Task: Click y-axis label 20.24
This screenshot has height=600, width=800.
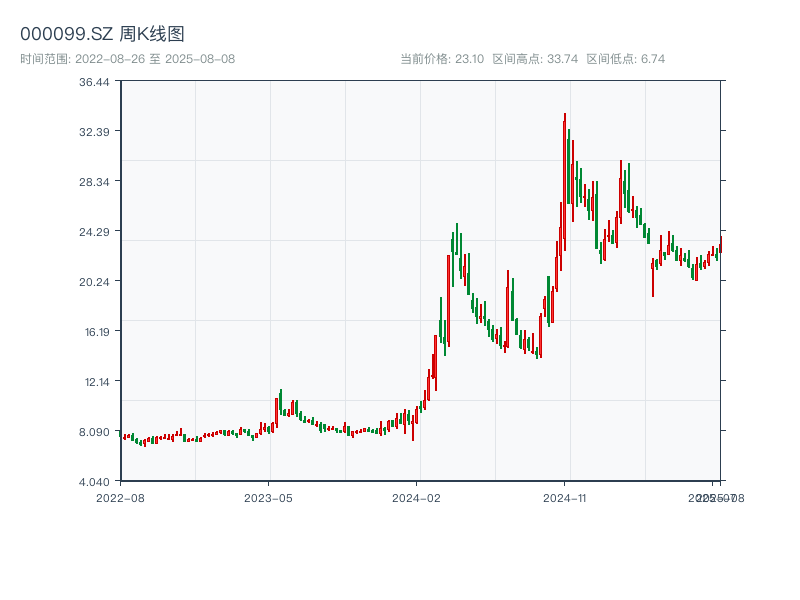Action: pos(94,282)
